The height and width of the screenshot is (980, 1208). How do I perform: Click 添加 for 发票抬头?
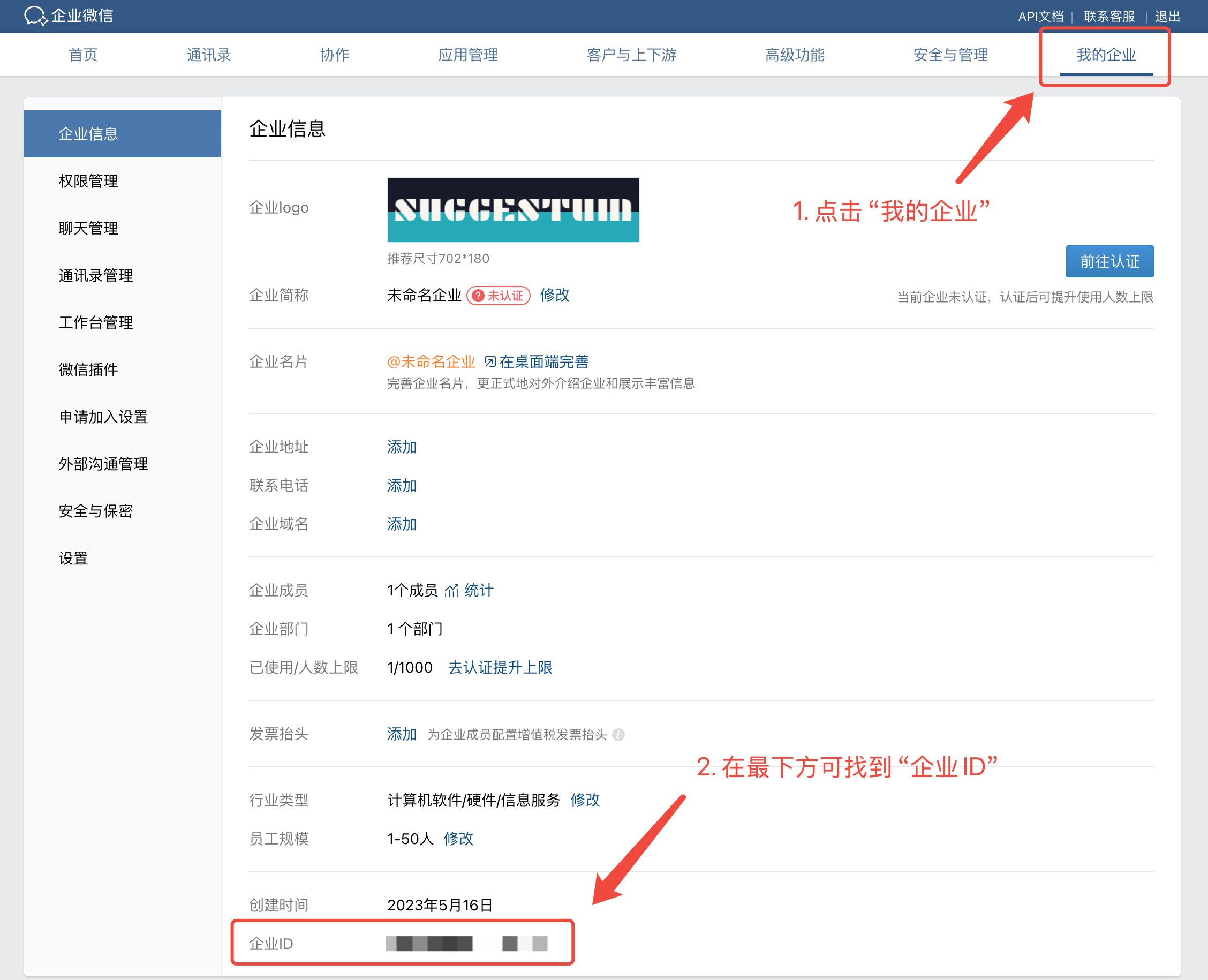coord(402,734)
